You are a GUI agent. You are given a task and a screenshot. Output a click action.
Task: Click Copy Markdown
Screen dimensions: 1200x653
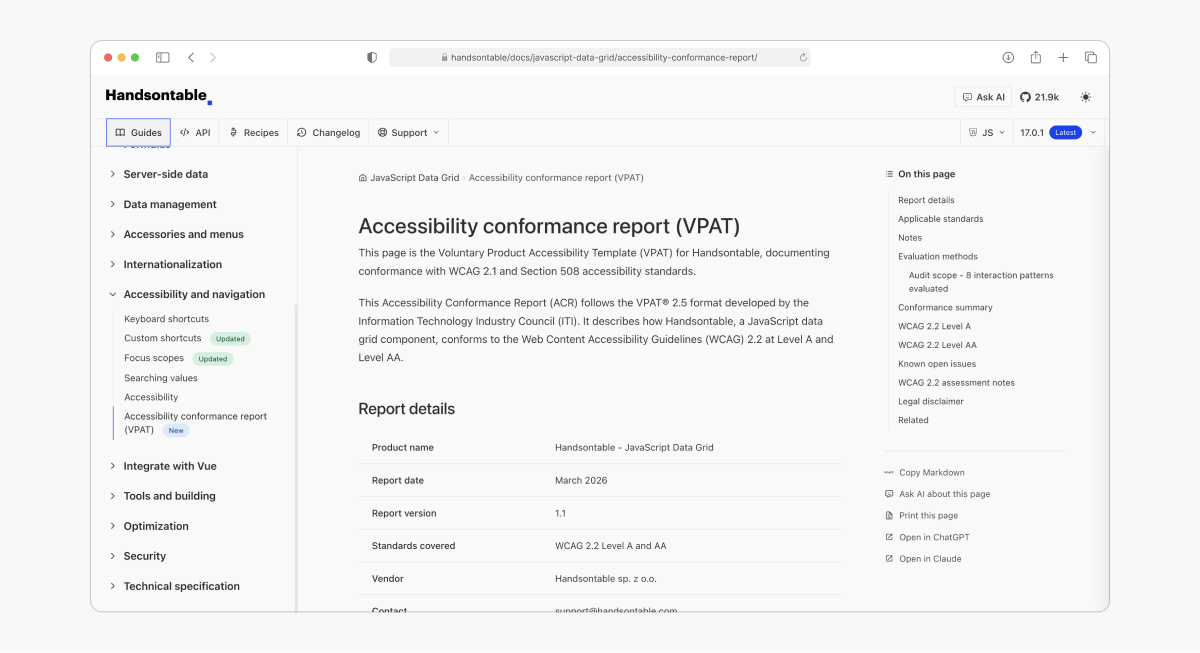tap(924, 473)
